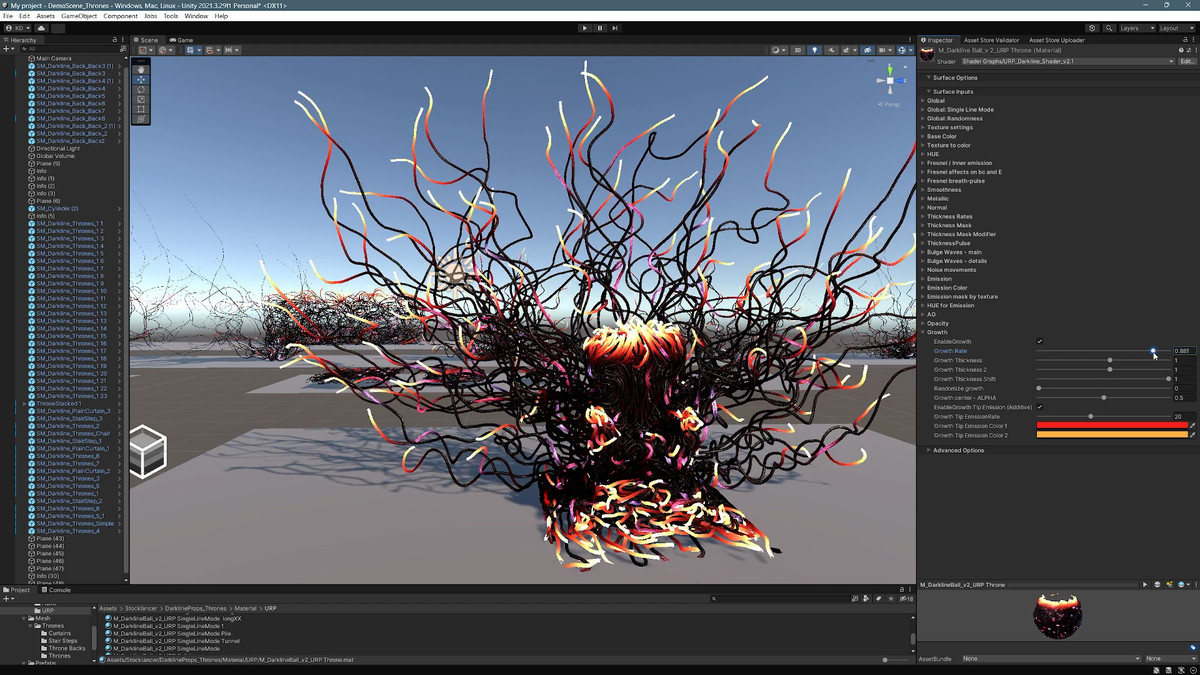This screenshot has width=1200, height=675.
Task: Open the GameObject menu
Action: 79,16
